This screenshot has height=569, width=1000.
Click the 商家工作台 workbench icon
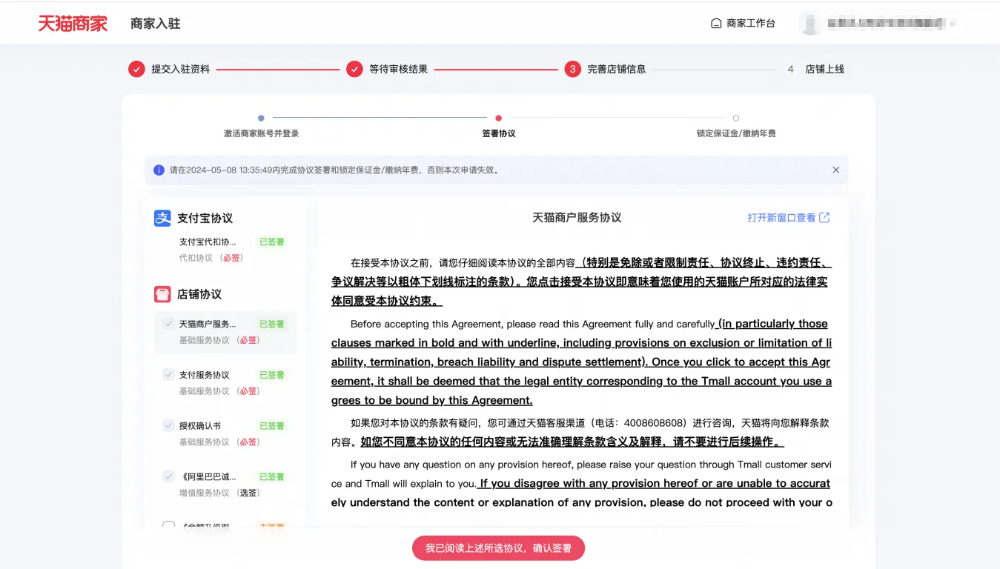(x=716, y=23)
